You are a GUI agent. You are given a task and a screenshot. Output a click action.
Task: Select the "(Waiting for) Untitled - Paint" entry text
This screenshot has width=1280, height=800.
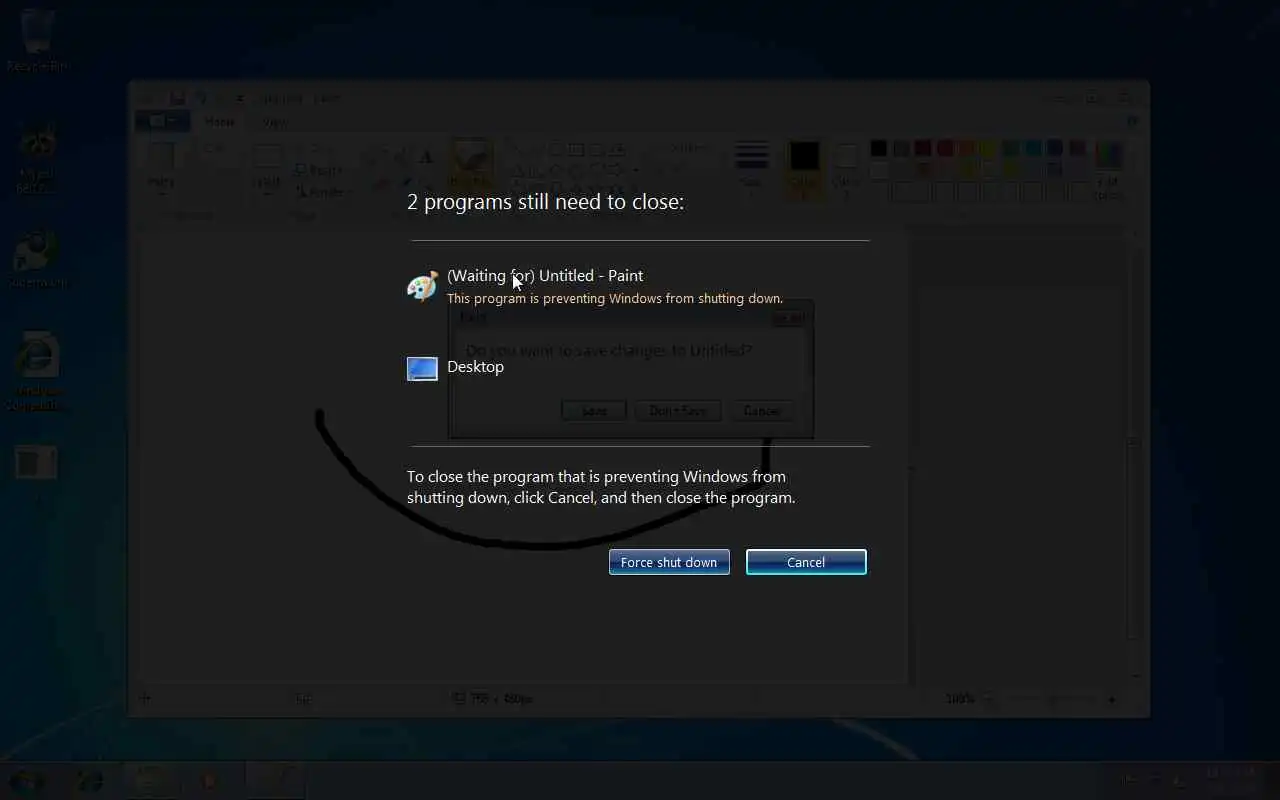(545, 275)
